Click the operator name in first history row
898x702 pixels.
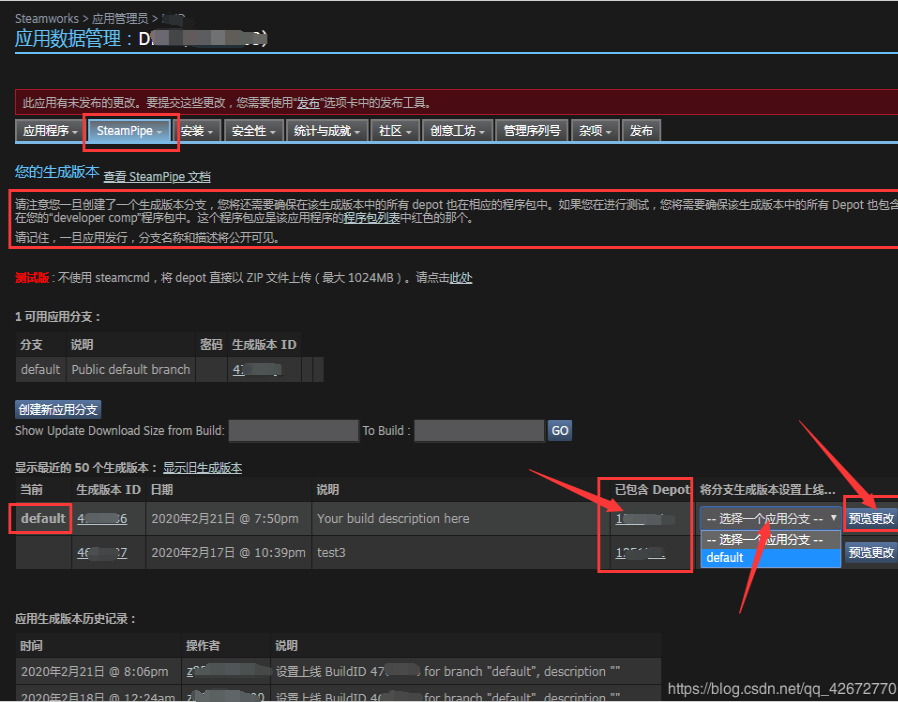227,672
